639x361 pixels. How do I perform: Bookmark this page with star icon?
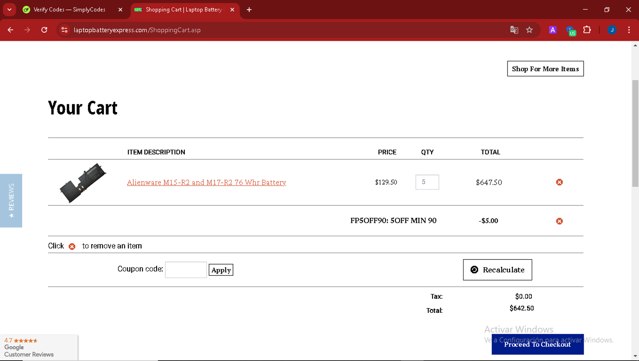(529, 30)
